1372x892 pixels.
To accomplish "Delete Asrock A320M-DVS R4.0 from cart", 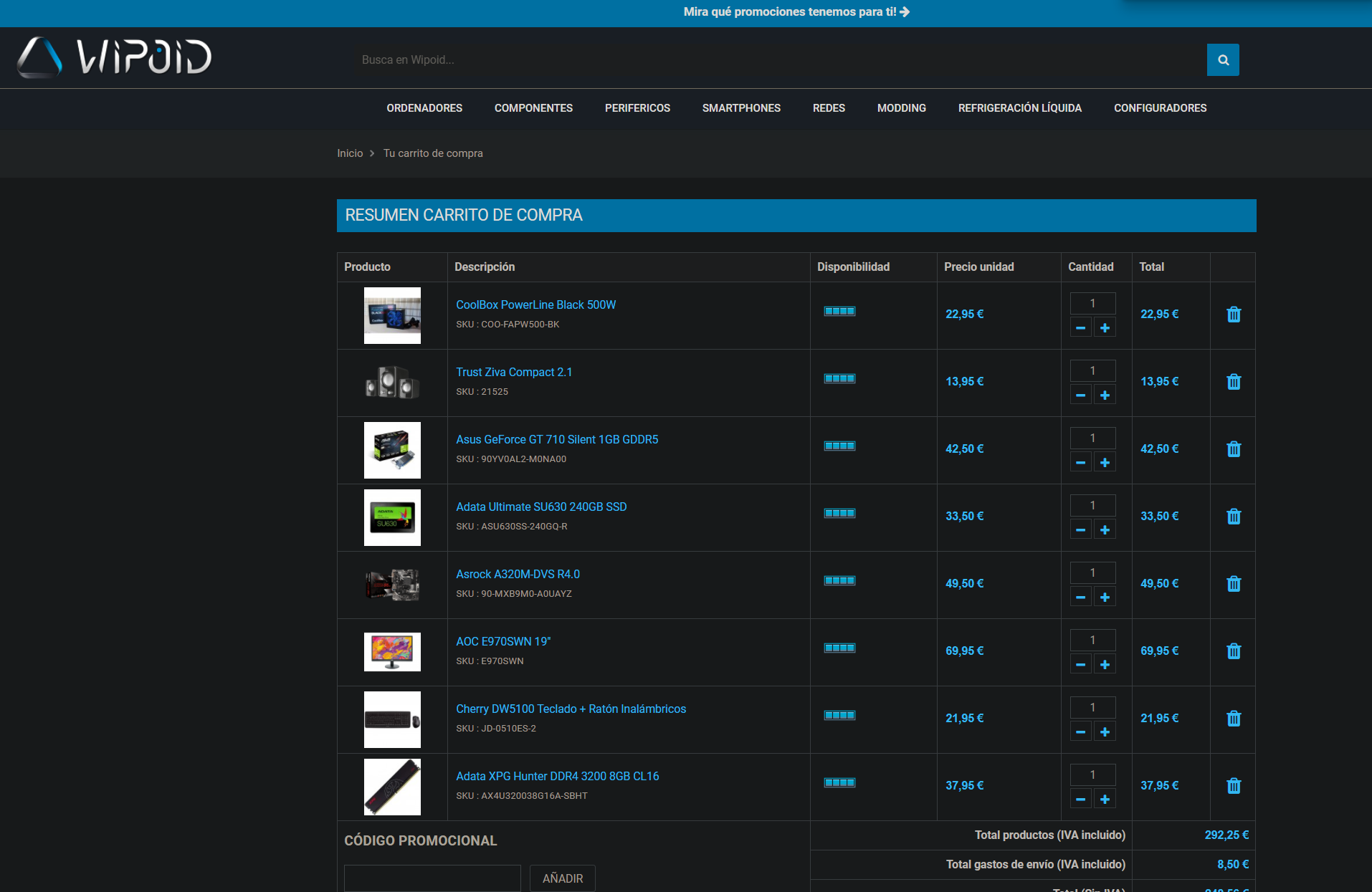I will 1234,584.
